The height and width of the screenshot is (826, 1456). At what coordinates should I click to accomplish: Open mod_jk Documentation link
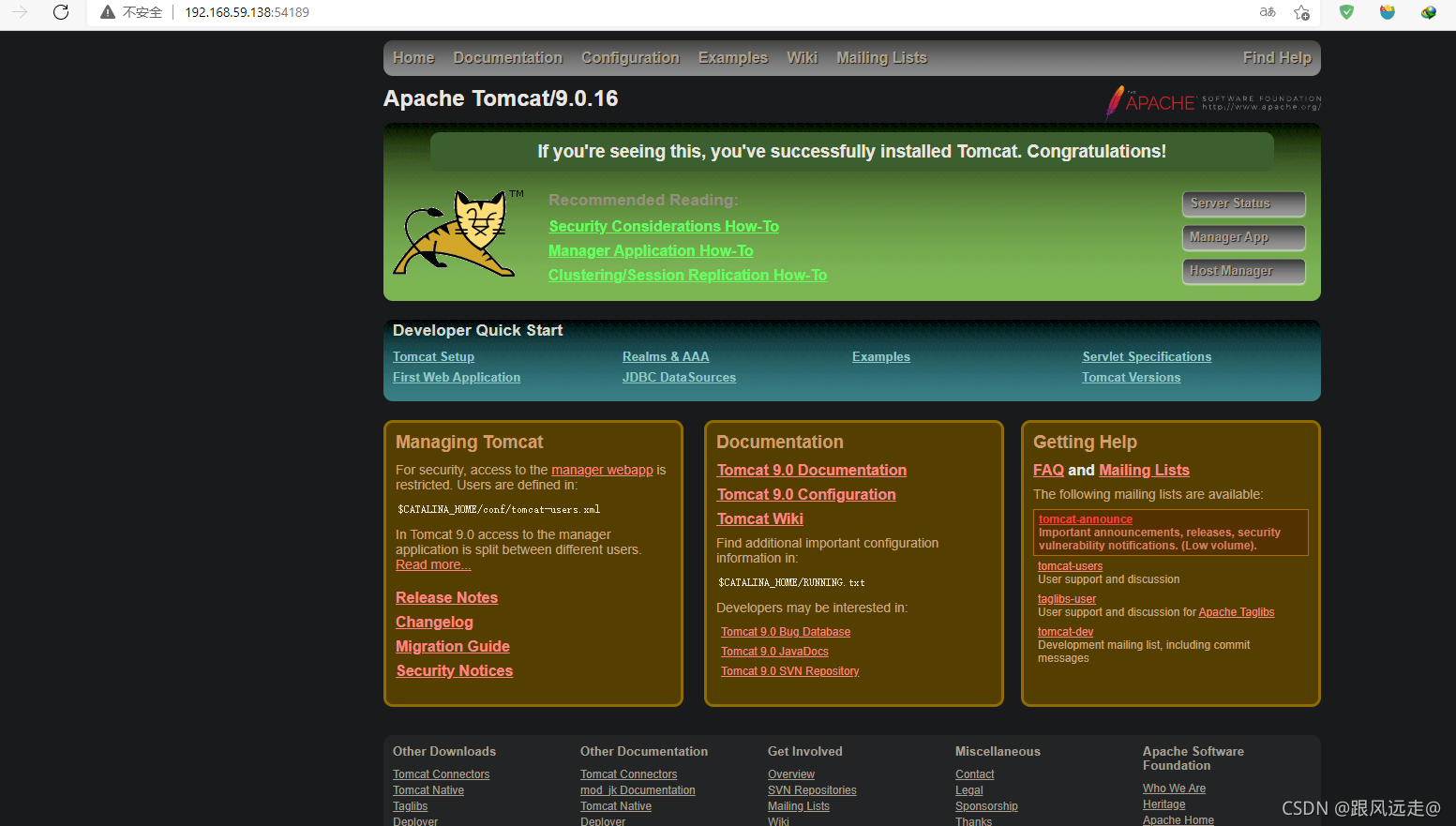pyautogui.click(x=638, y=790)
